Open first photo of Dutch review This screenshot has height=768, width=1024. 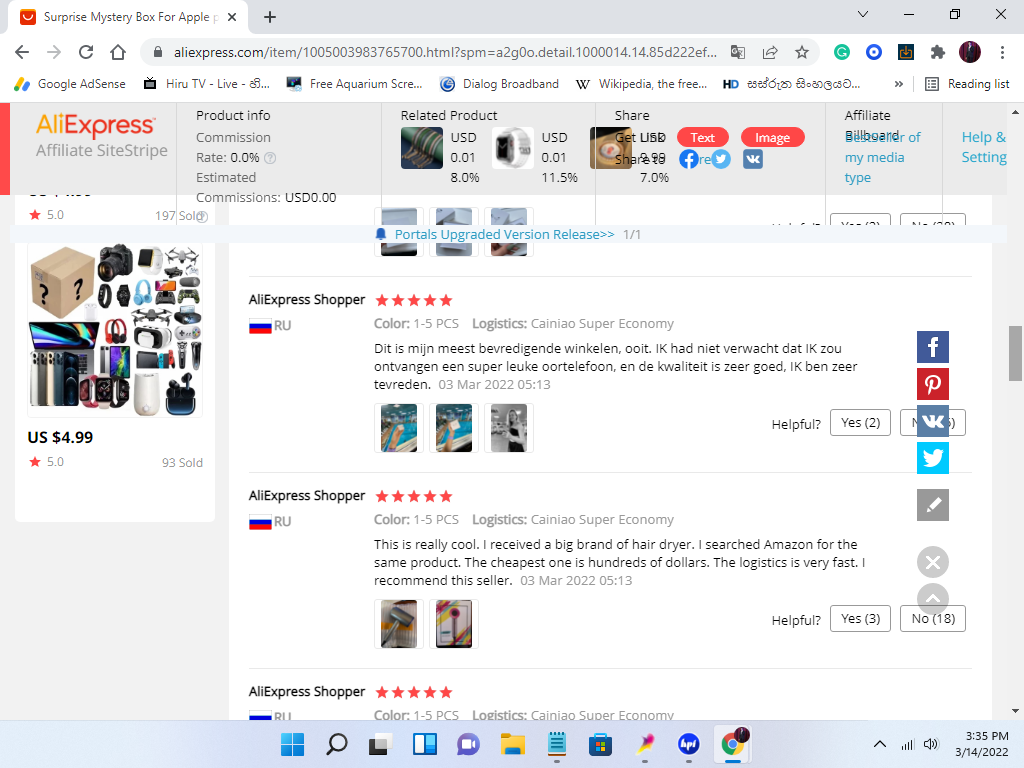point(399,428)
